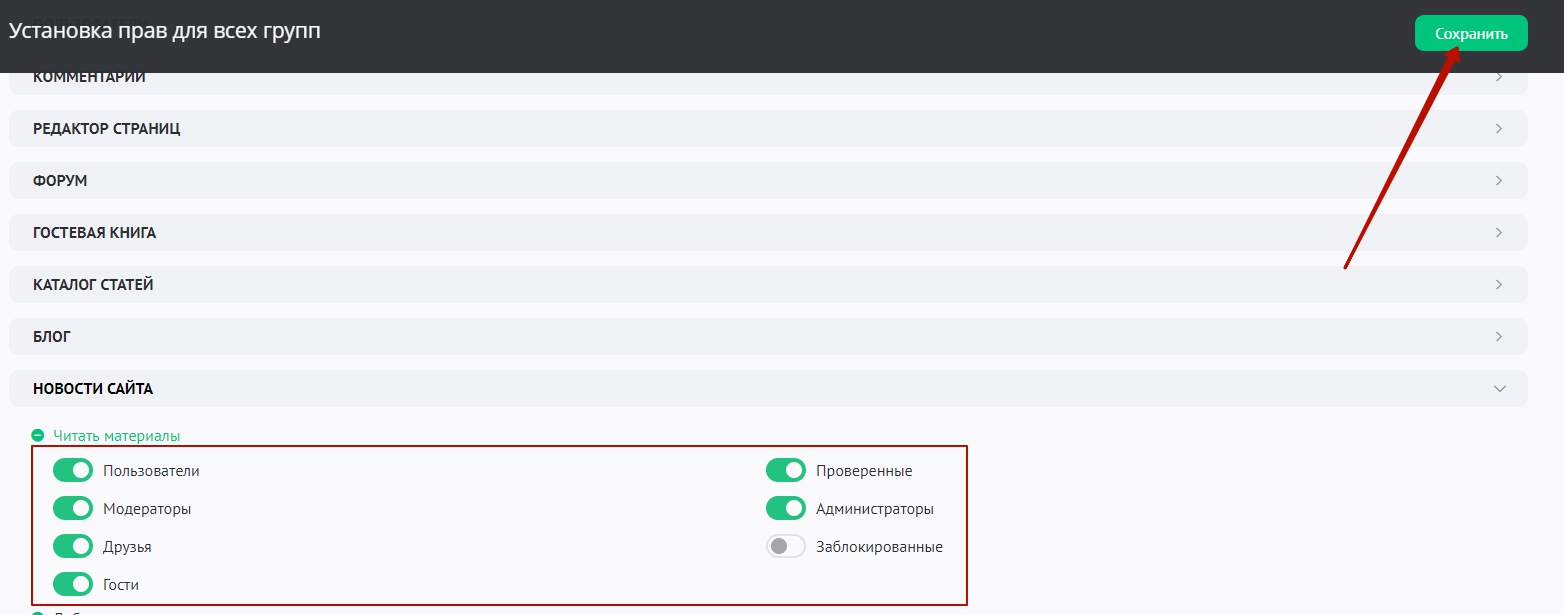Toggle read access for Друзья
The height and width of the screenshot is (615, 1564).
[73, 547]
